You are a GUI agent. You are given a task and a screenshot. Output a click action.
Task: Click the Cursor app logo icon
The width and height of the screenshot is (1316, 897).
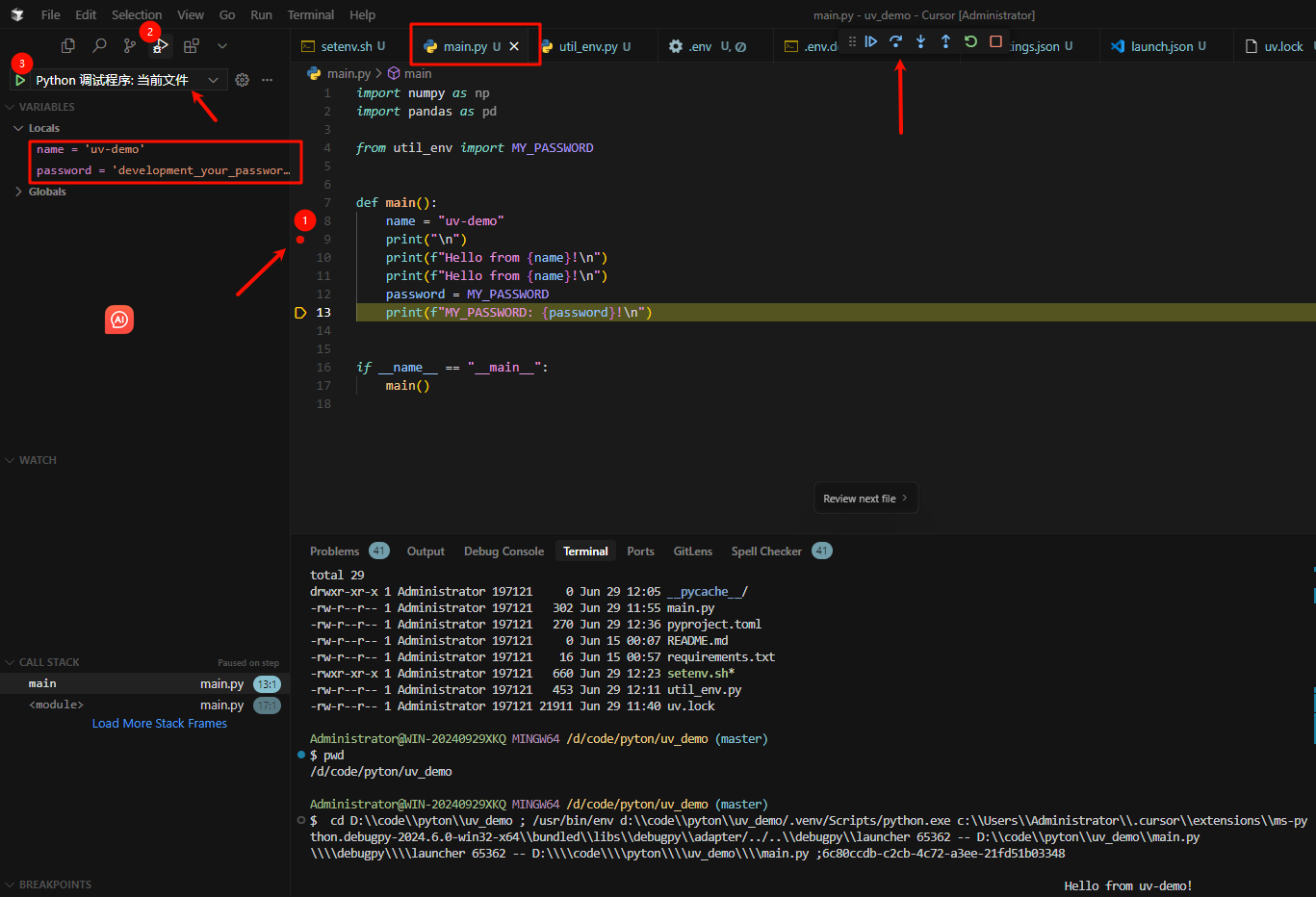[17, 14]
